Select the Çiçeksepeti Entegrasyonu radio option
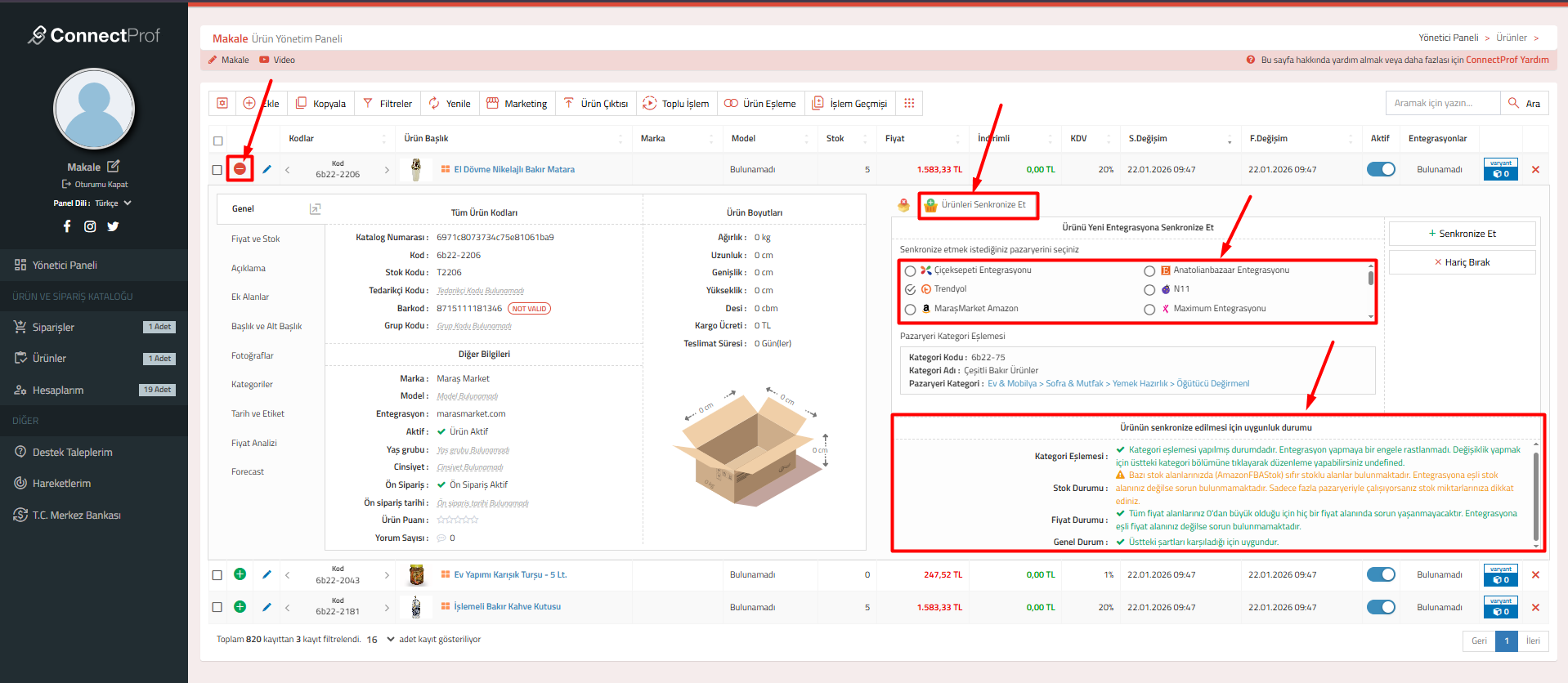This screenshot has width=1568, height=683. 910,270
